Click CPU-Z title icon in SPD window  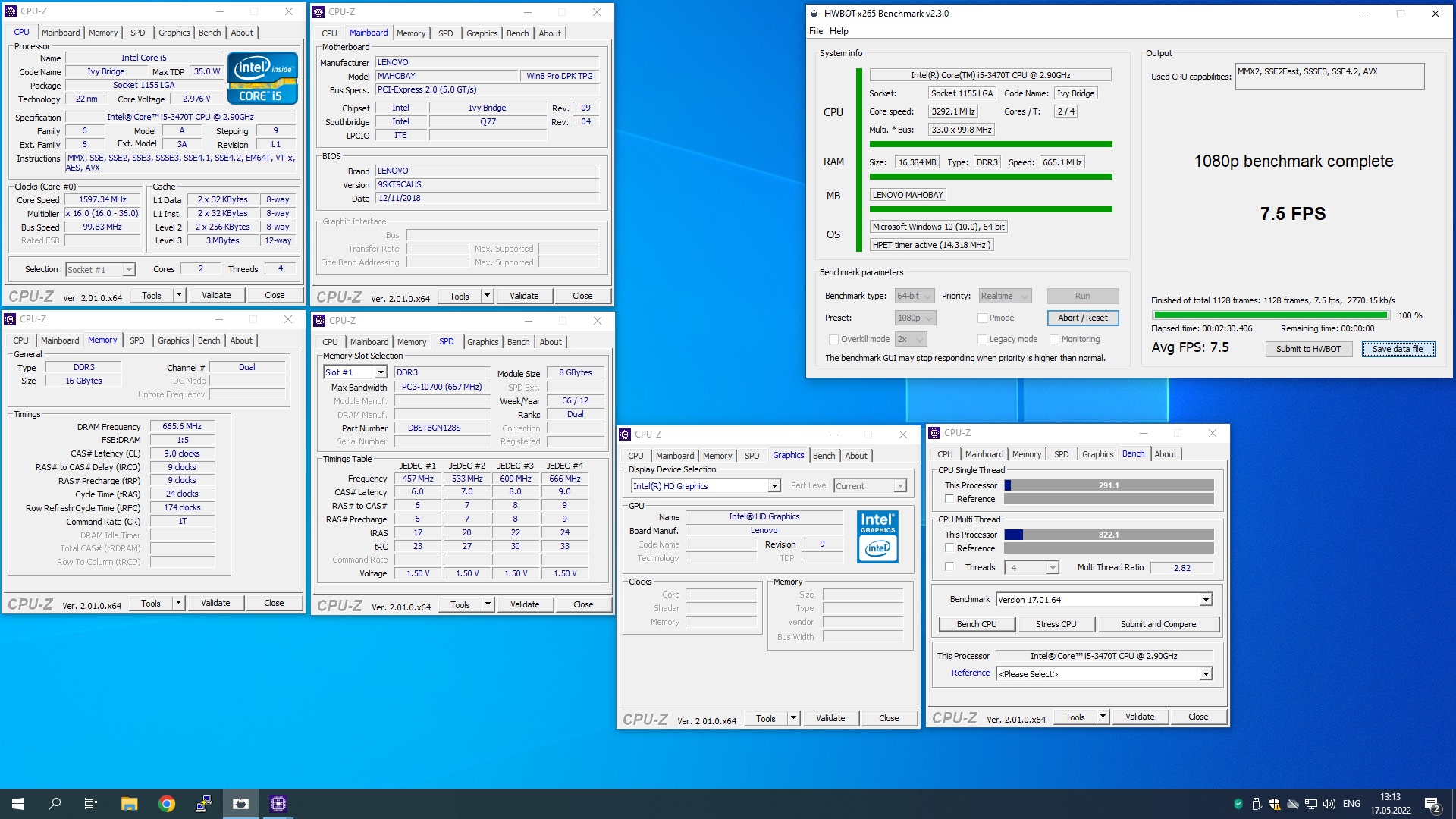319,321
